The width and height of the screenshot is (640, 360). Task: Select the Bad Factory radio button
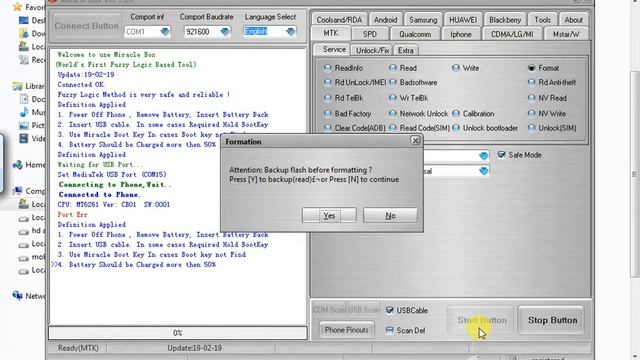327,113
